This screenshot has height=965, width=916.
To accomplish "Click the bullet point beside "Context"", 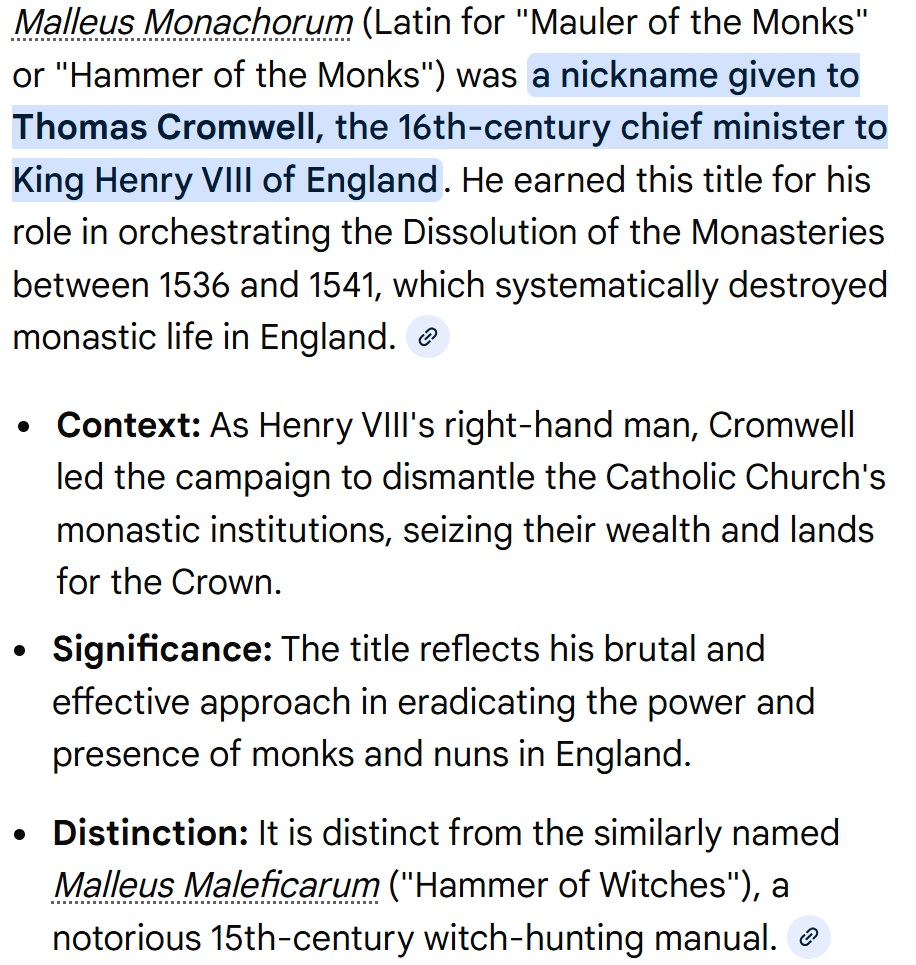I will coord(25,428).
